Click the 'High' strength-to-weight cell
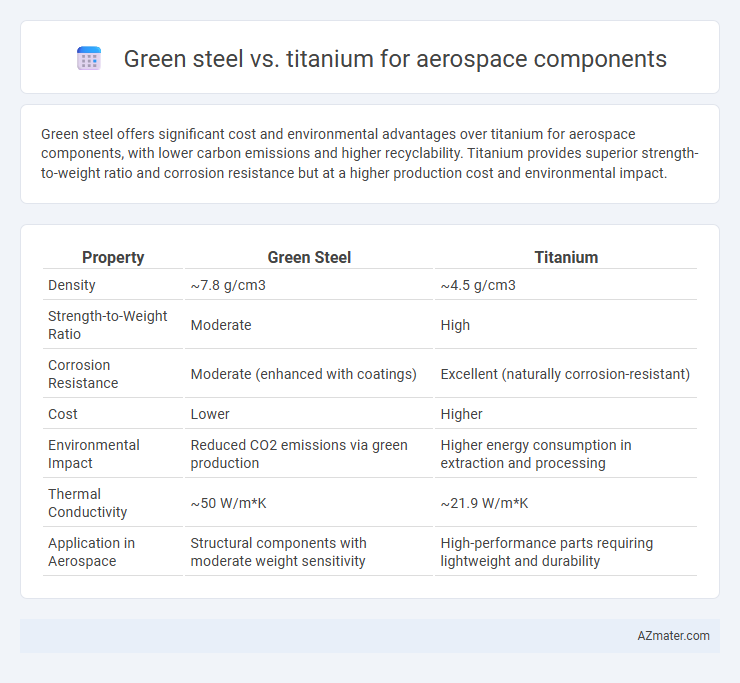The width and height of the screenshot is (740, 683). [455, 325]
